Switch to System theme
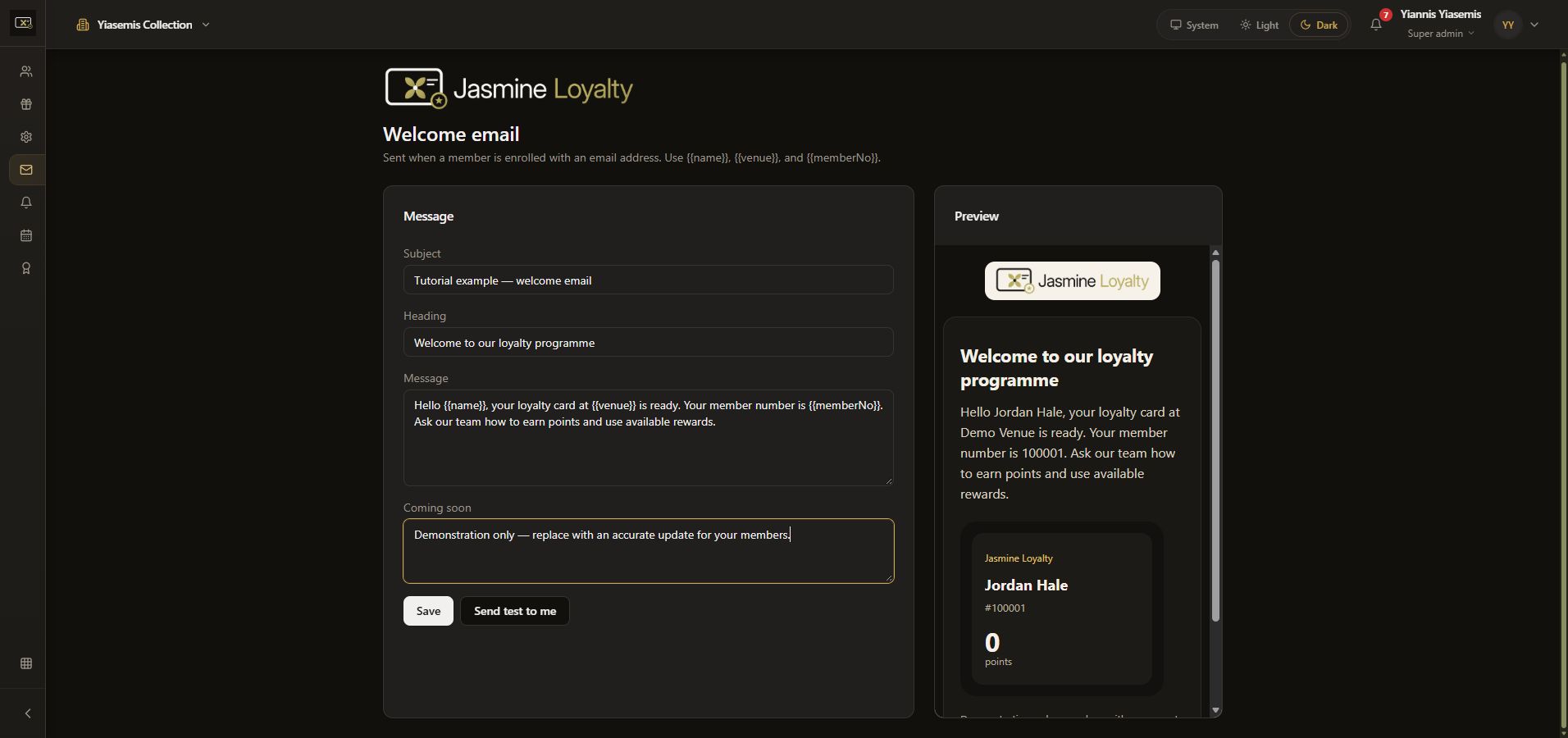Image resolution: width=1568 pixels, height=738 pixels. (x=1194, y=25)
